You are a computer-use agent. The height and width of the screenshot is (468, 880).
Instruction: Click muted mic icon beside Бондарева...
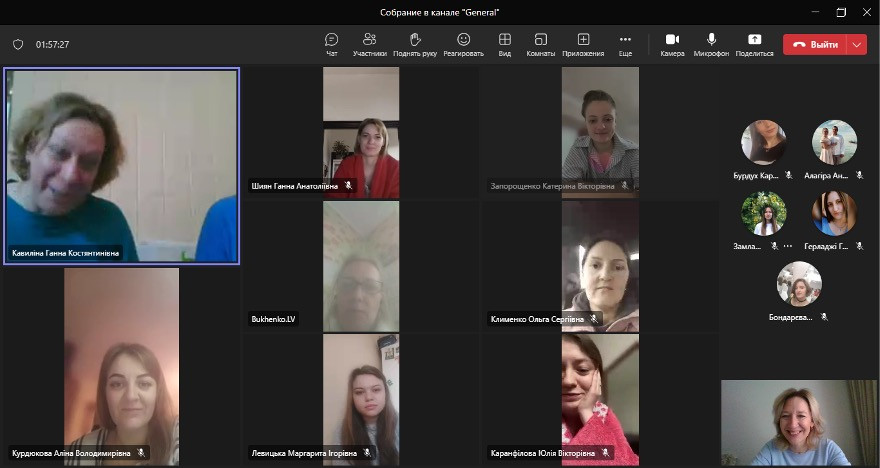click(824, 317)
